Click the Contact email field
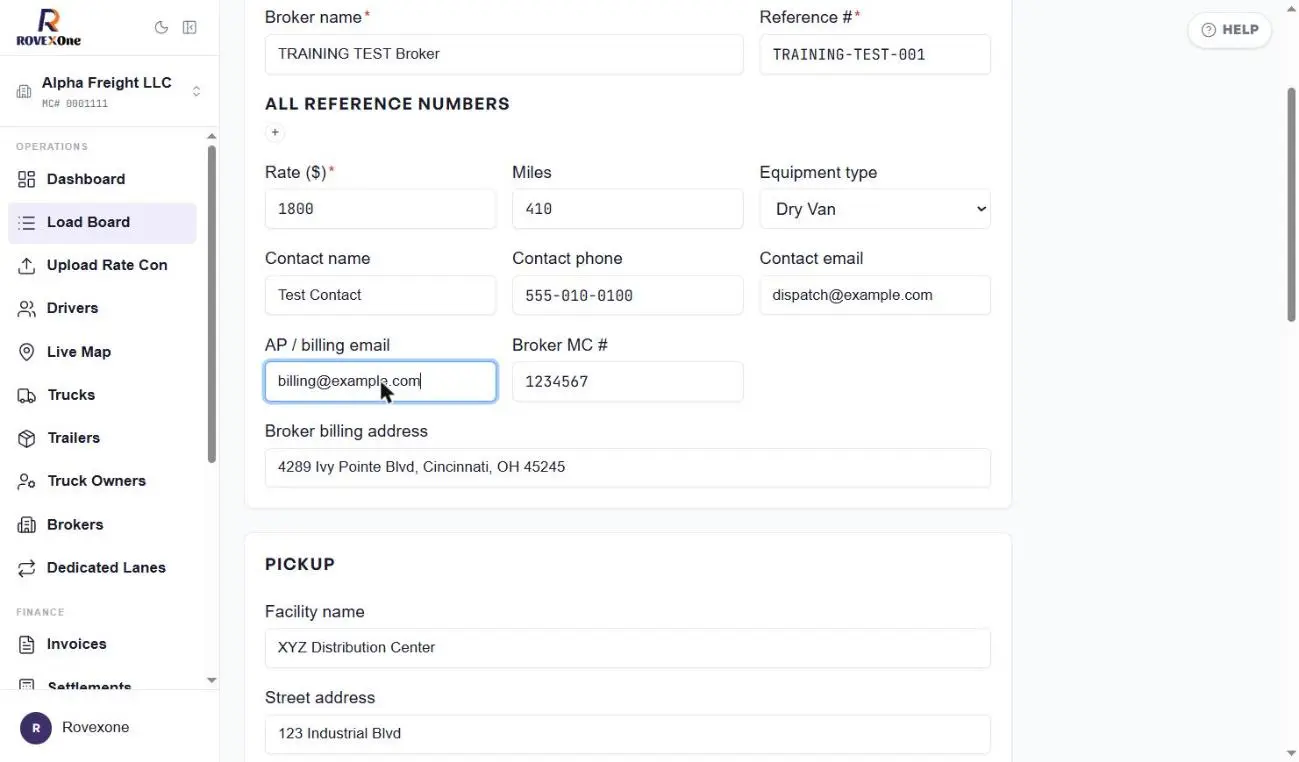1299x762 pixels. pyautogui.click(x=875, y=295)
